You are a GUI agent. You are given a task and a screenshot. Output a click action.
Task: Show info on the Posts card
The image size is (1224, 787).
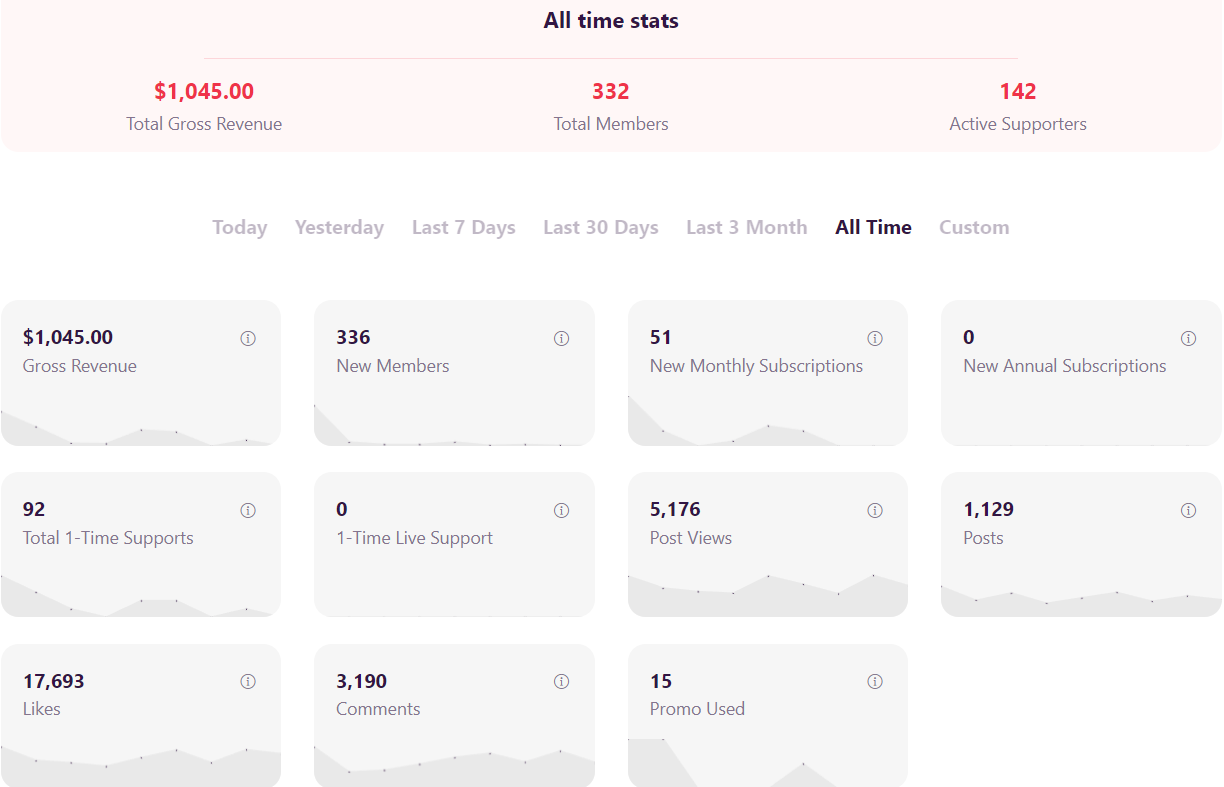pos(1189,511)
